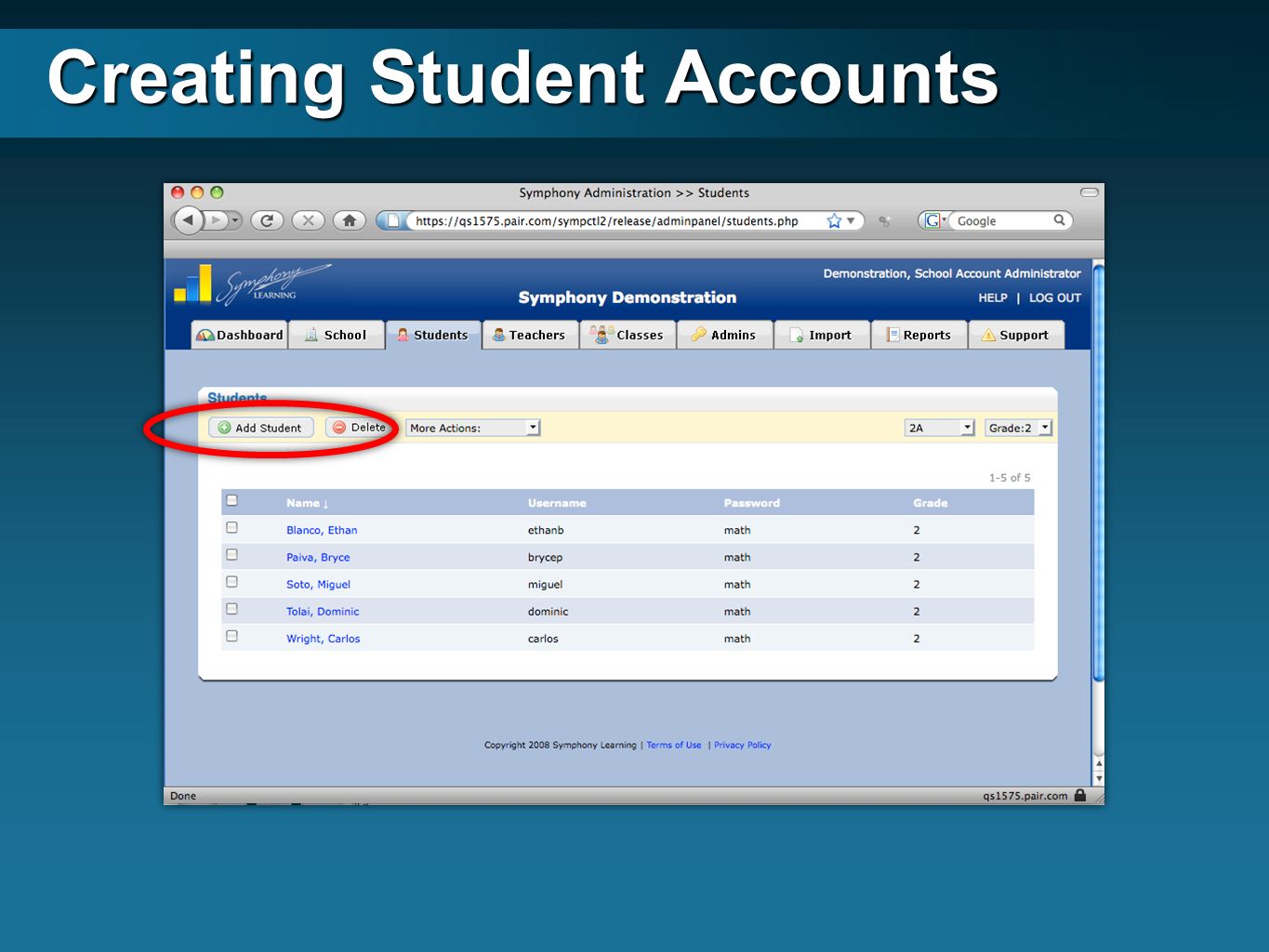Open the history dropdown beside forward arrow
Screen dimensions: 1269x952
click(235, 220)
